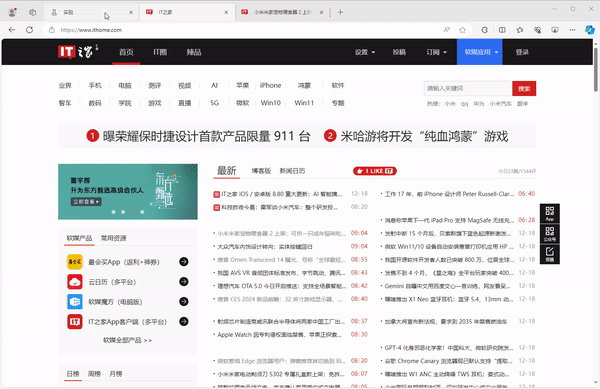
Task: Open the favorites list icon in toolbar
Action: [520, 30]
